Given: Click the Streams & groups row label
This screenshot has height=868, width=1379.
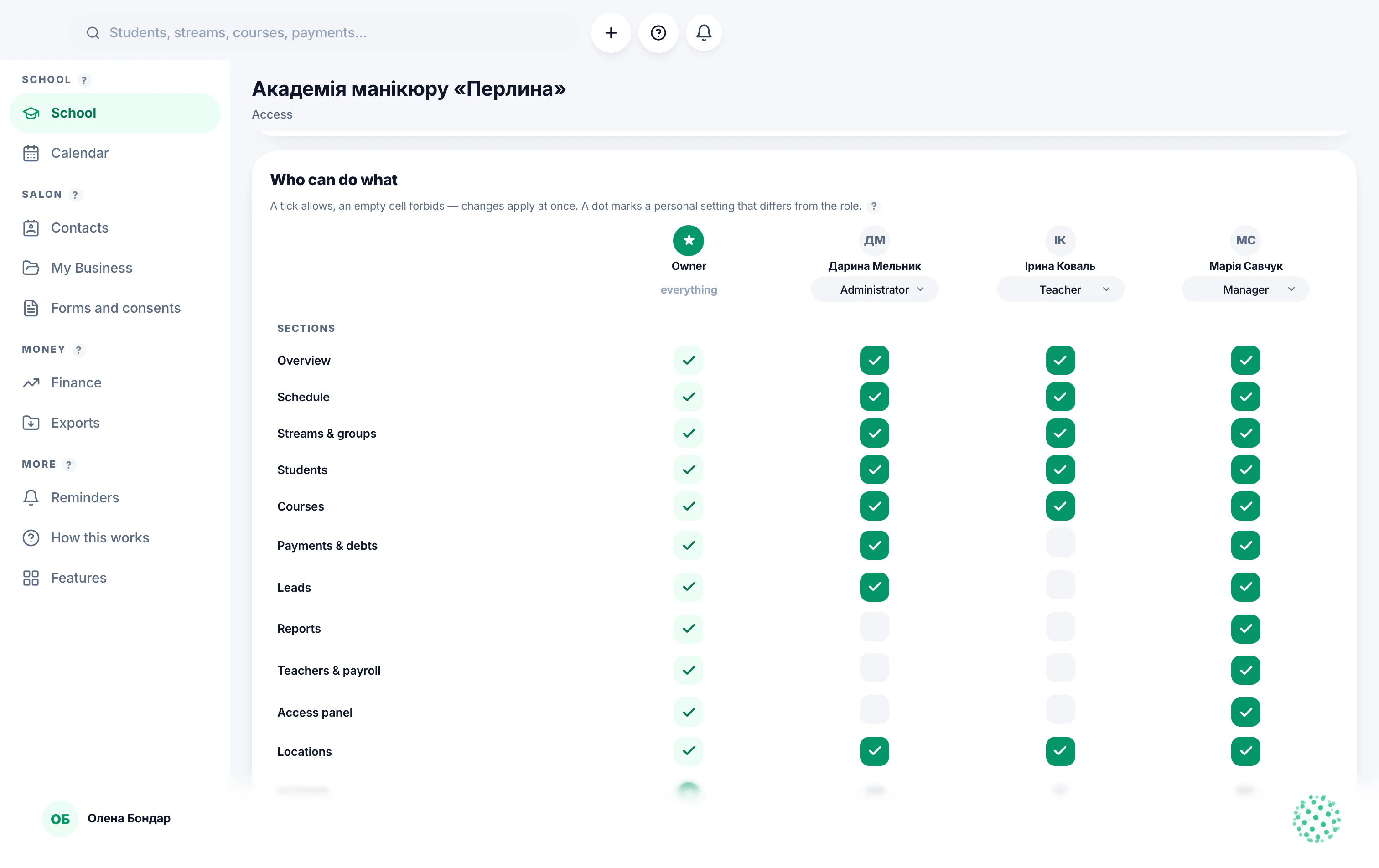Looking at the screenshot, I should [327, 433].
